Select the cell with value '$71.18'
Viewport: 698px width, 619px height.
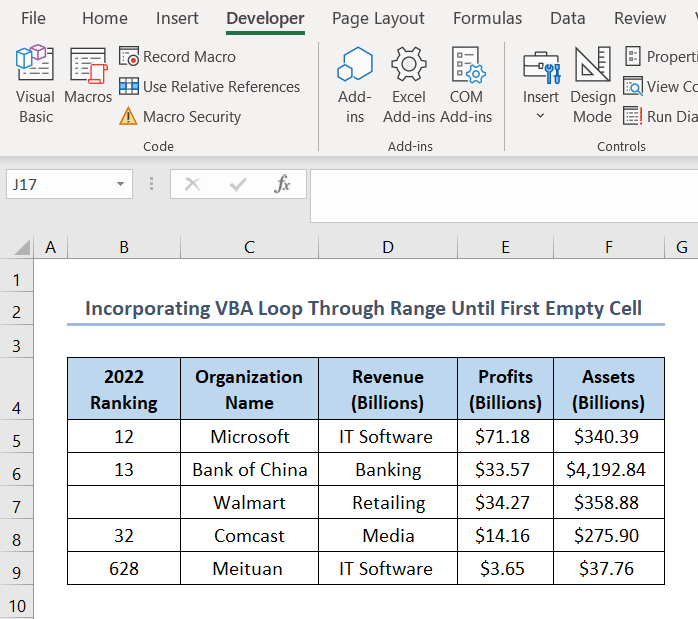(505, 437)
